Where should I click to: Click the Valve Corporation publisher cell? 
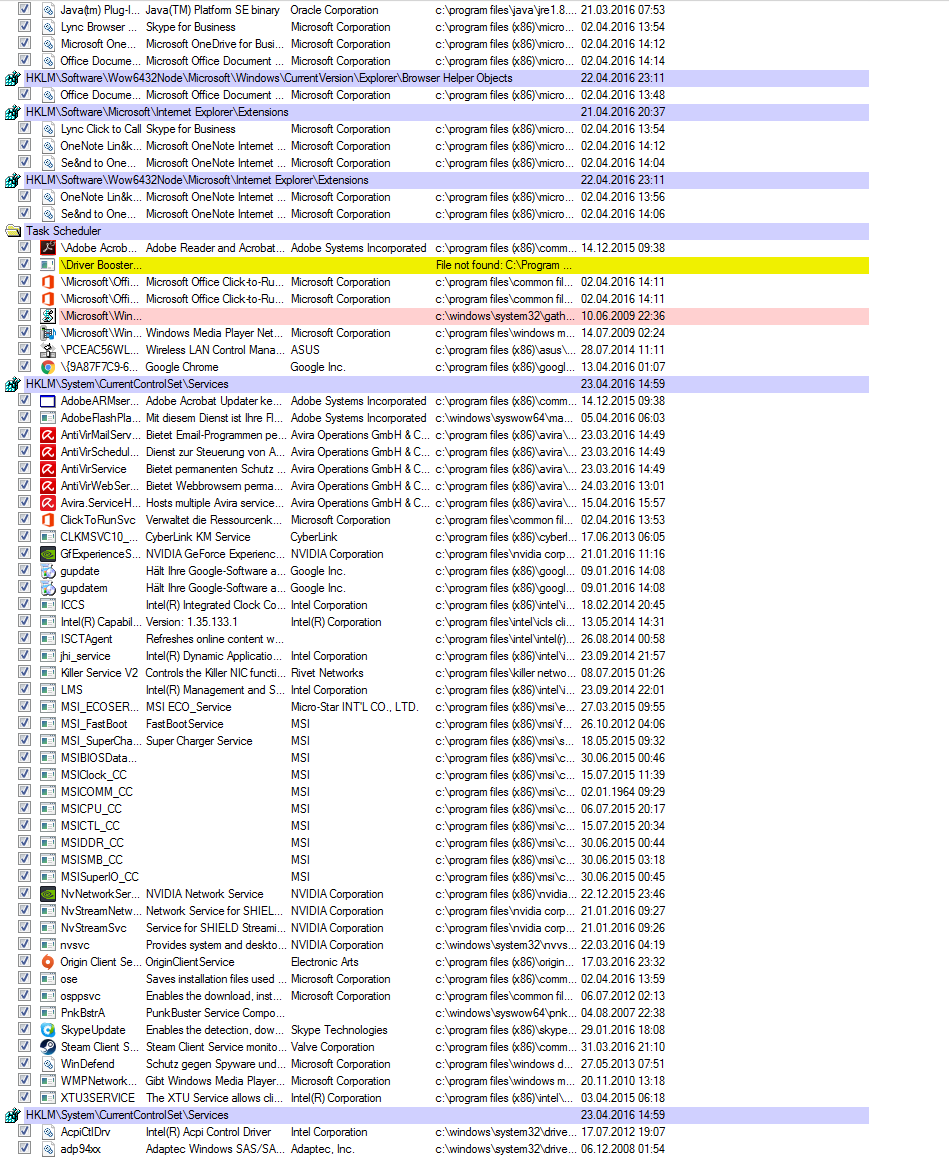[x=332, y=1046]
